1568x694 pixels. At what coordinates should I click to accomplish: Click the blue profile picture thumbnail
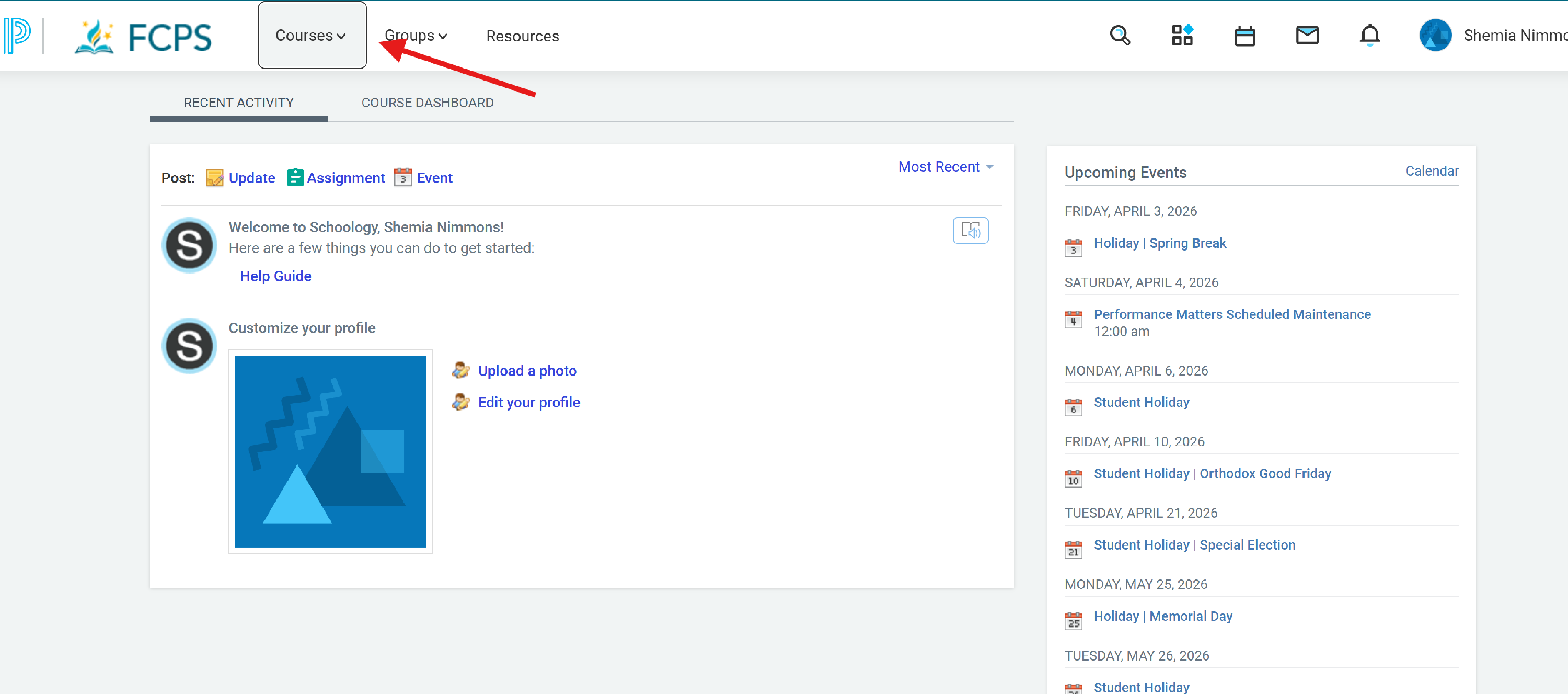click(330, 451)
